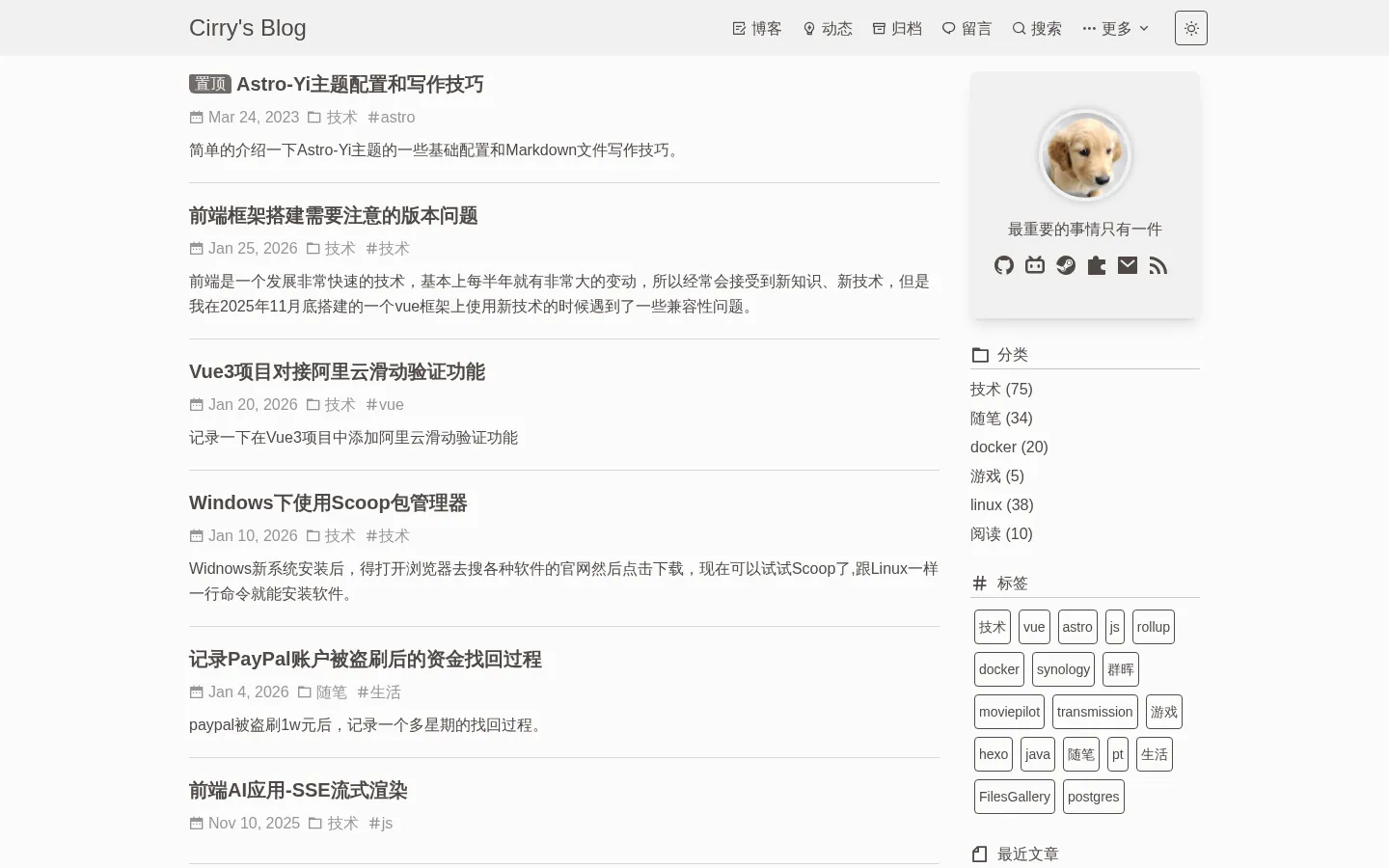This screenshot has height=868, width=1389.
Task: Expand the 更多 dropdown menu
Action: coord(1116,29)
